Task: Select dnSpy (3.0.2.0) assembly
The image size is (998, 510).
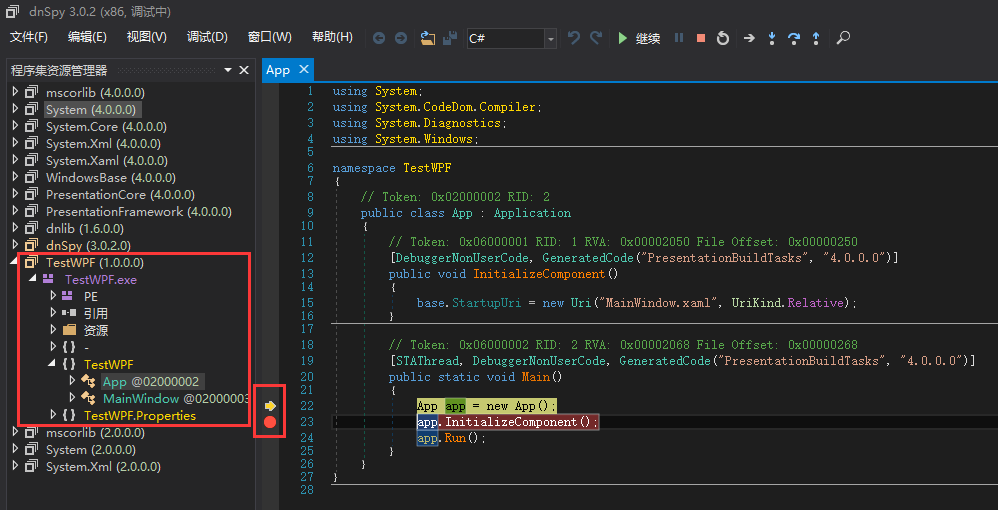Action: pos(88,245)
